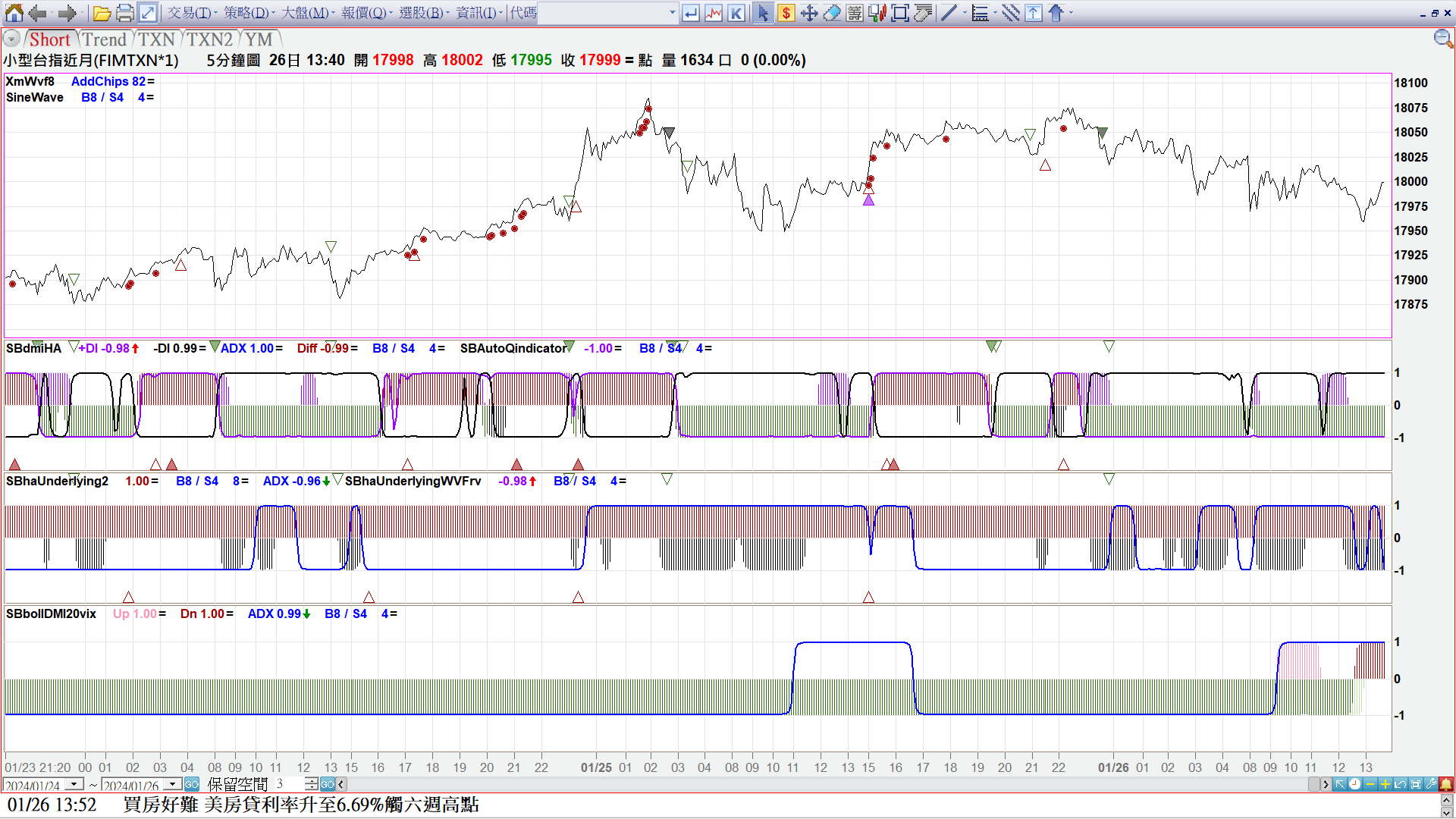Click the print icon
This screenshot has height=819, width=1456.
click(125, 13)
